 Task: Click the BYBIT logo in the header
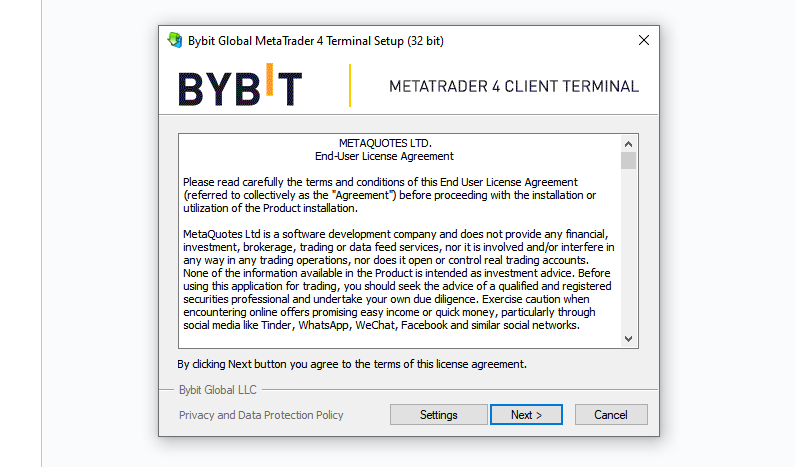click(240, 87)
